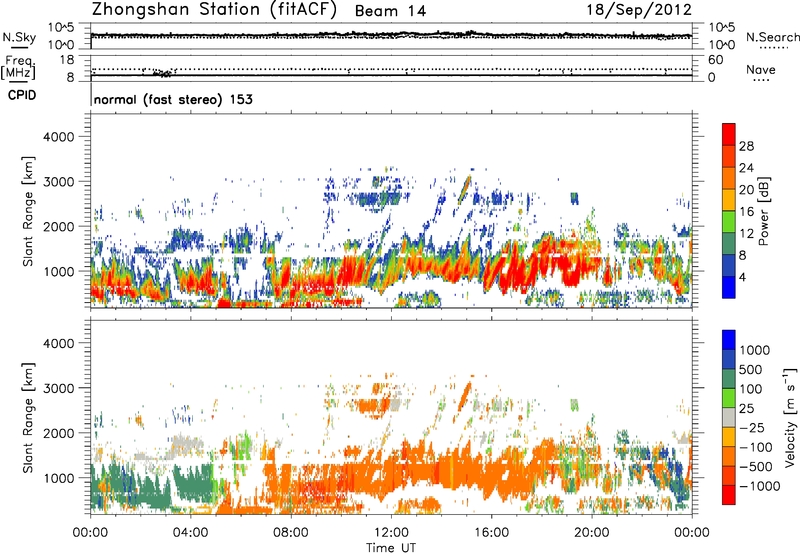The width and height of the screenshot is (800, 554).
Task: Click the "Time UT" axis label
Action: pos(391,547)
